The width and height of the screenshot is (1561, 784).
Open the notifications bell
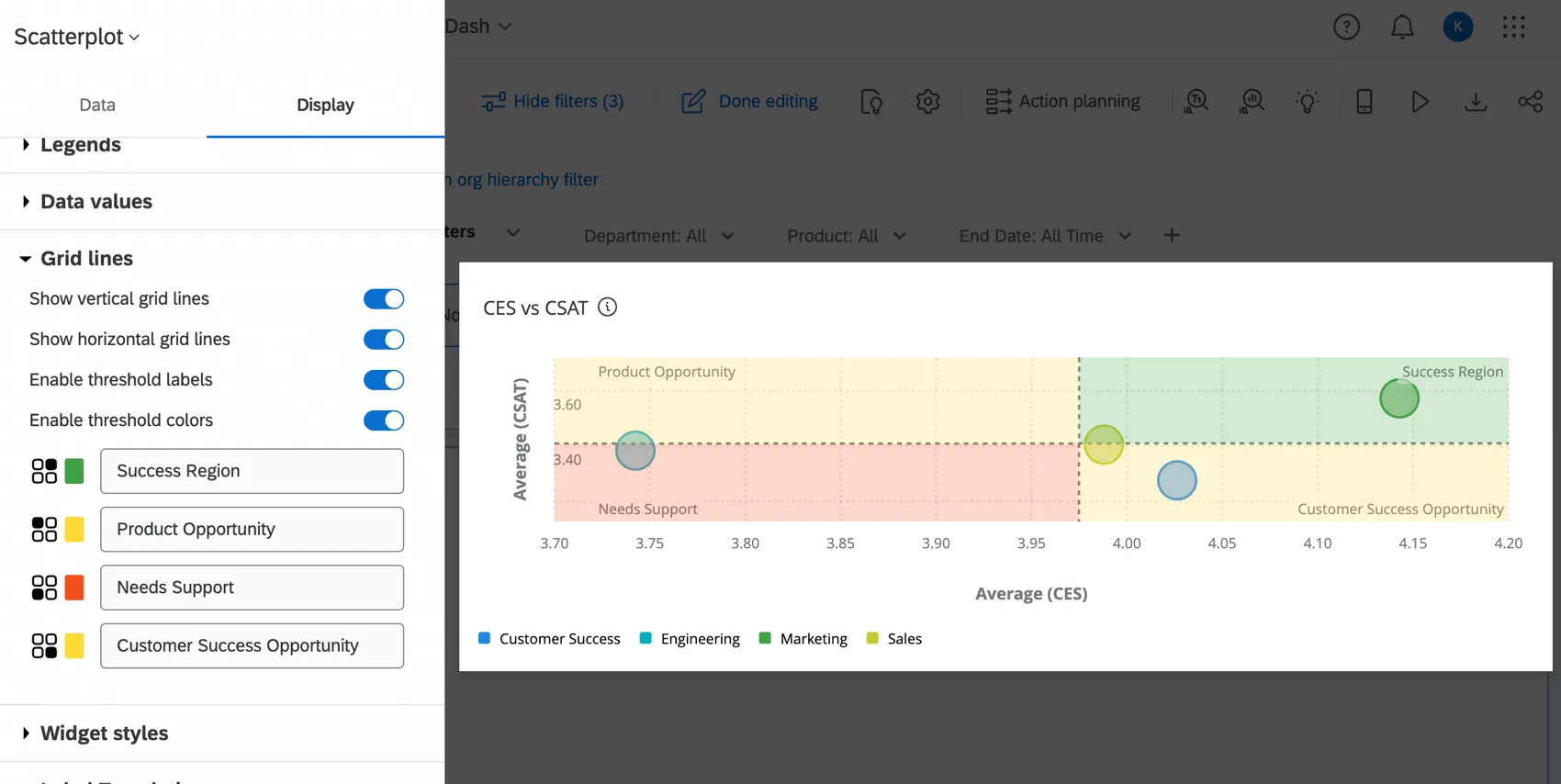(1402, 27)
